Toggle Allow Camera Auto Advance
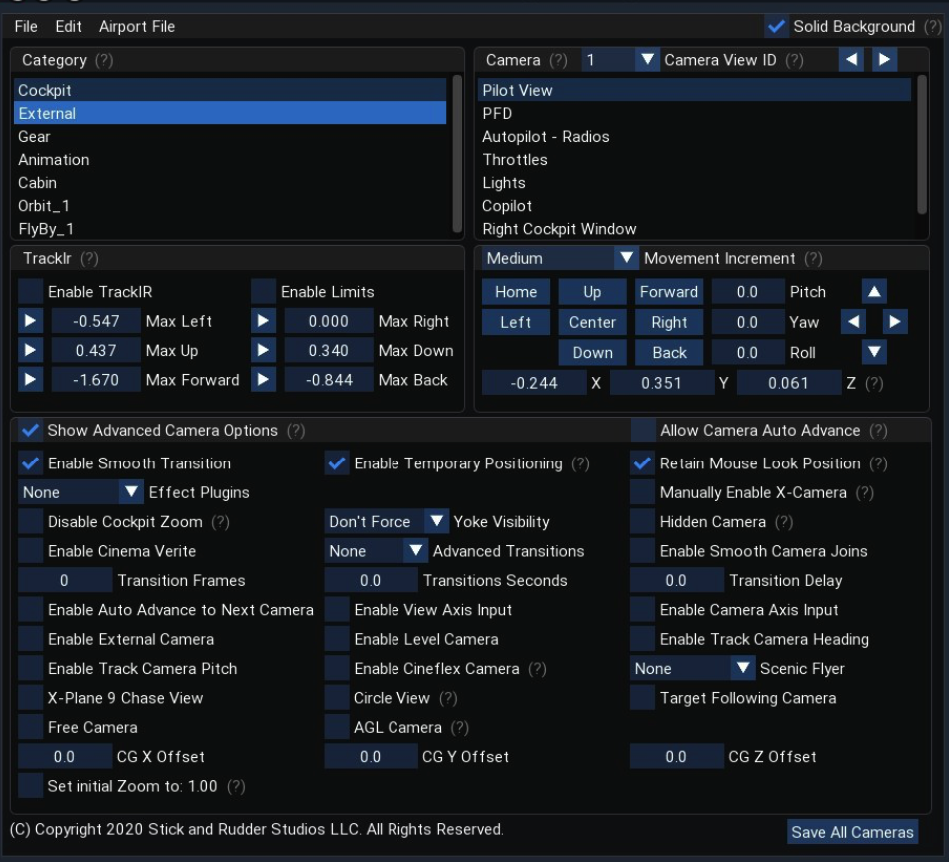The height and width of the screenshot is (862, 949). click(643, 431)
